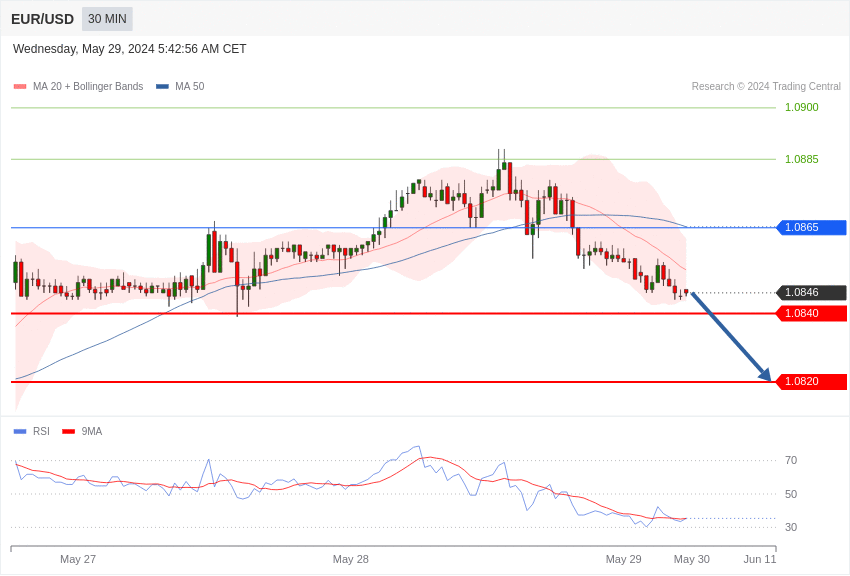Click the RSI 30 level label

pos(791,527)
